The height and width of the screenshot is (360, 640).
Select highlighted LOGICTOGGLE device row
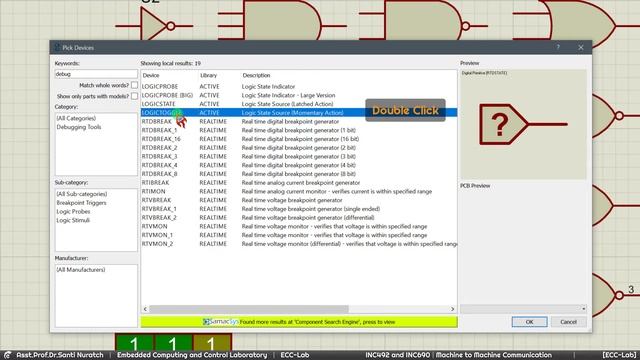299,113
